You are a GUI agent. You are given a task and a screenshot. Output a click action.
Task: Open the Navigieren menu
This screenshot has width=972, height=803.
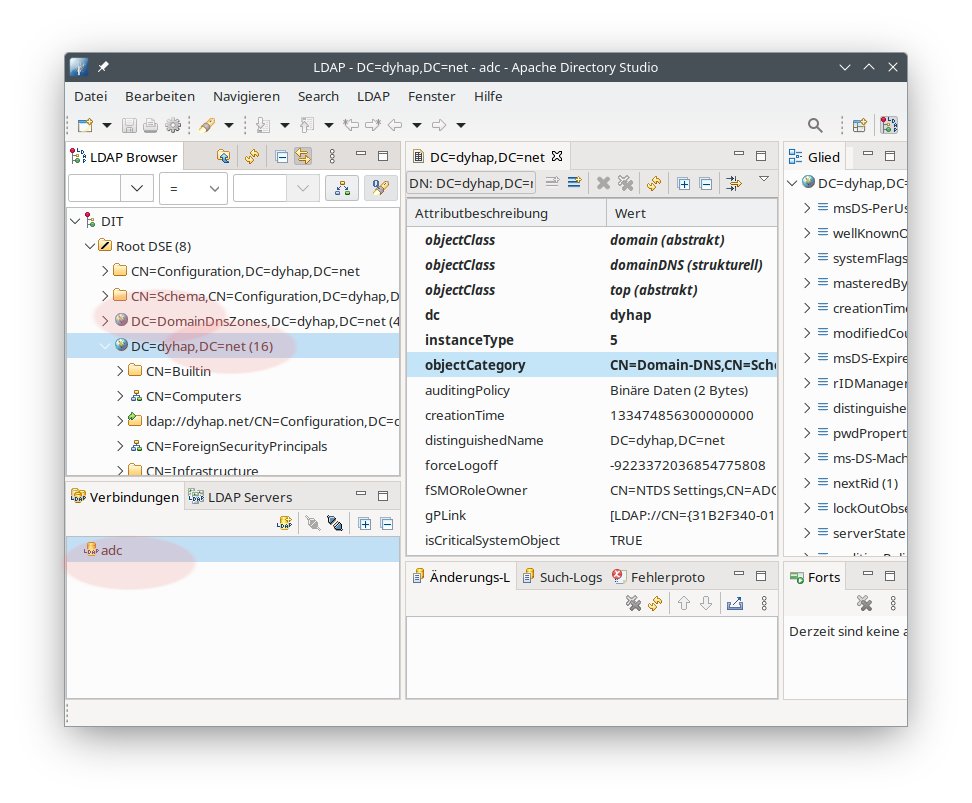click(246, 96)
